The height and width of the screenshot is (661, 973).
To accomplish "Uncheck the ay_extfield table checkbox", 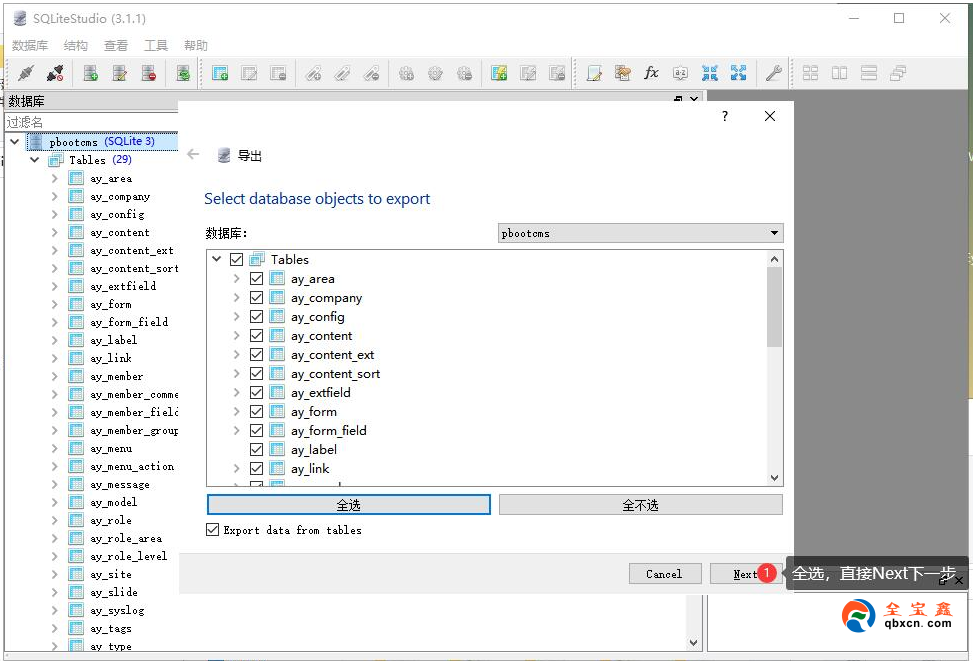I will click(256, 393).
